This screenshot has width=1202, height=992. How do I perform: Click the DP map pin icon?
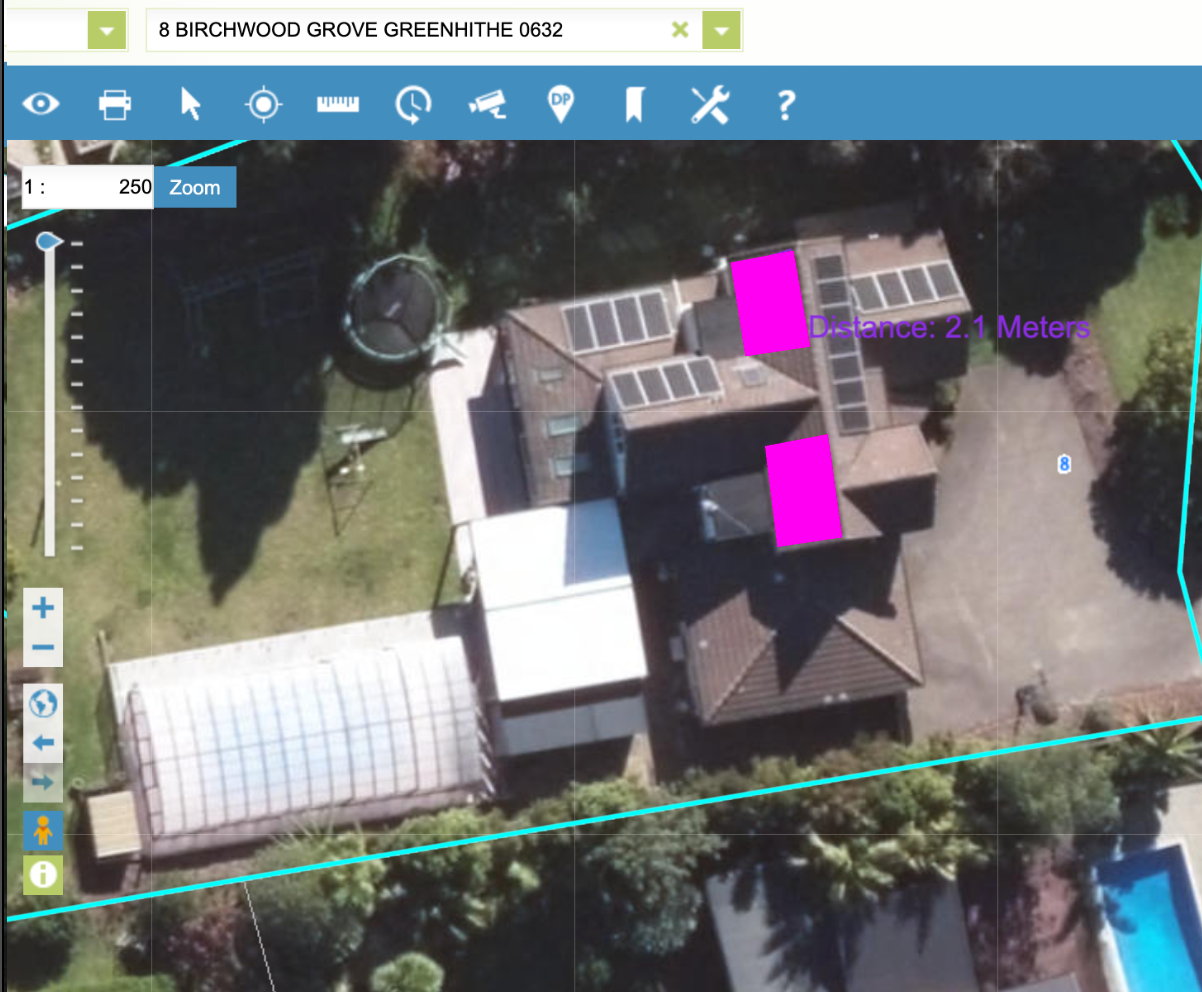point(561,104)
